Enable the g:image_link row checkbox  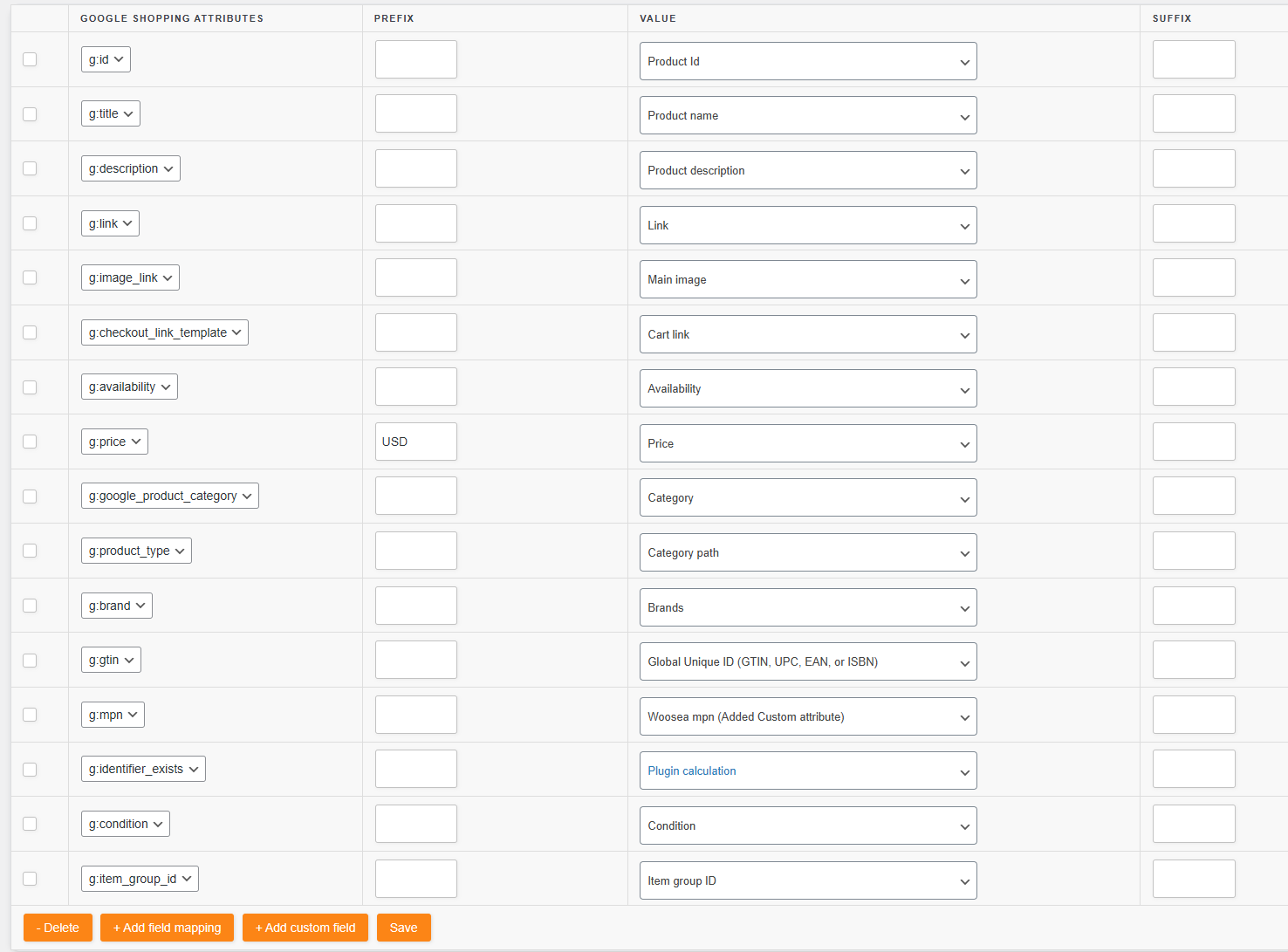(x=30, y=277)
